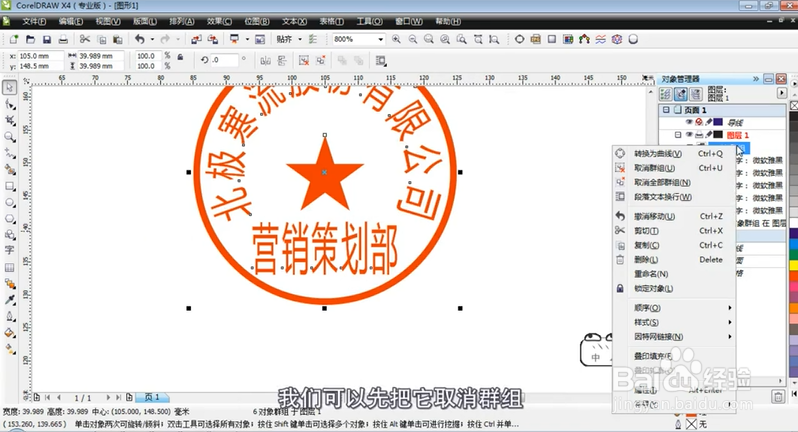Select the Zoom tool in the toolbox
Screen dimensions: 798x432
click(9, 137)
